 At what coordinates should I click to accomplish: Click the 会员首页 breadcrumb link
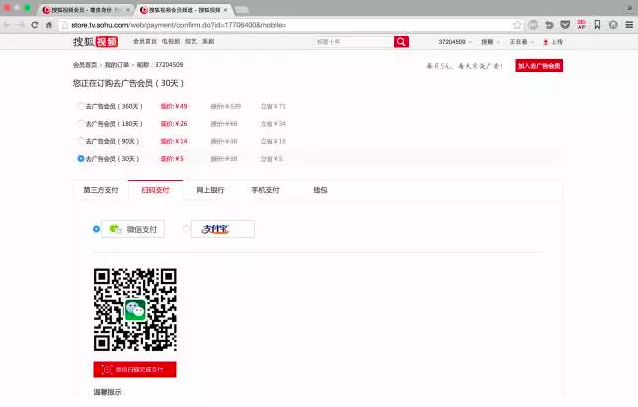pyautogui.click(x=85, y=65)
